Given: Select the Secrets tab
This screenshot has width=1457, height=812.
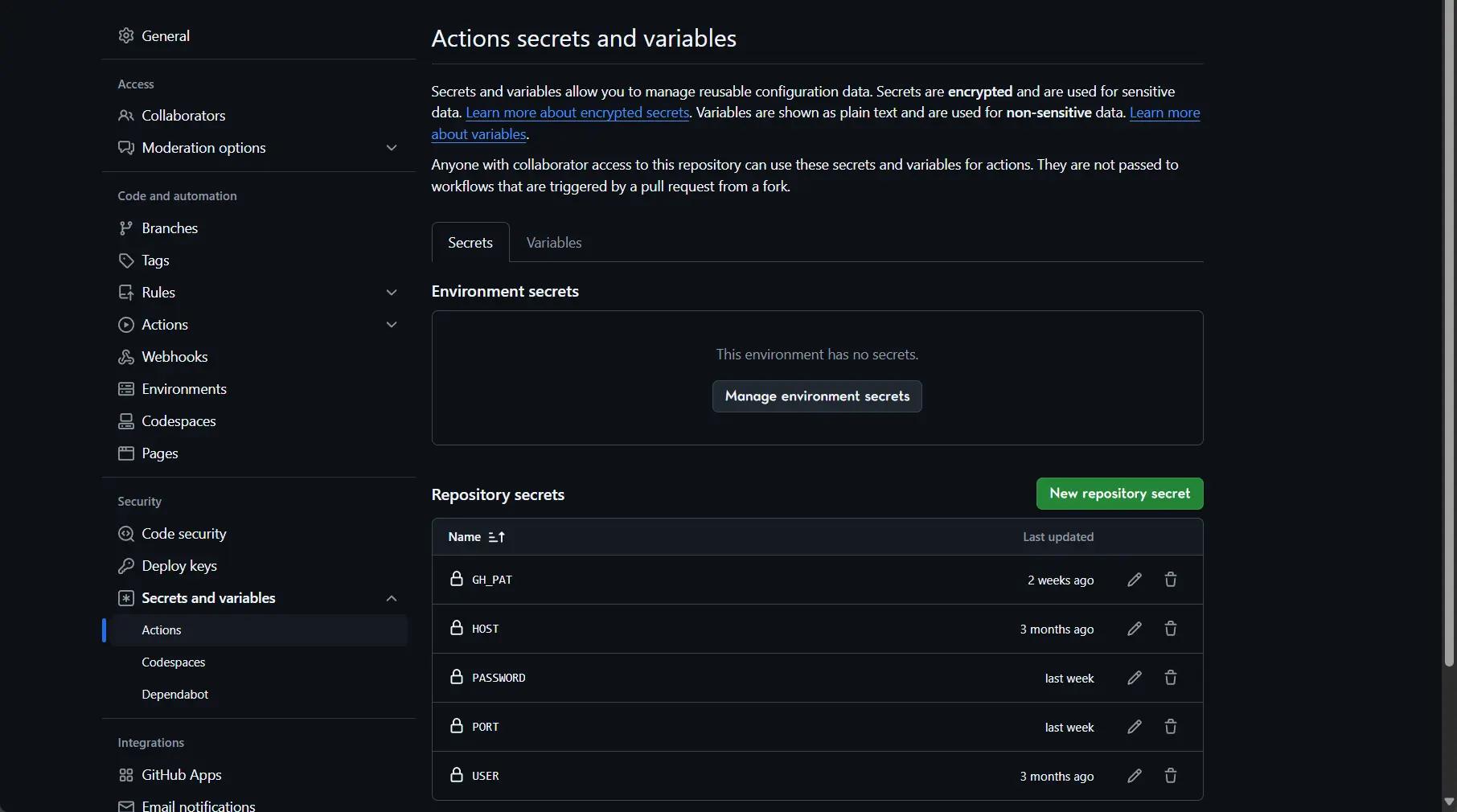Looking at the screenshot, I should [470, 243].
